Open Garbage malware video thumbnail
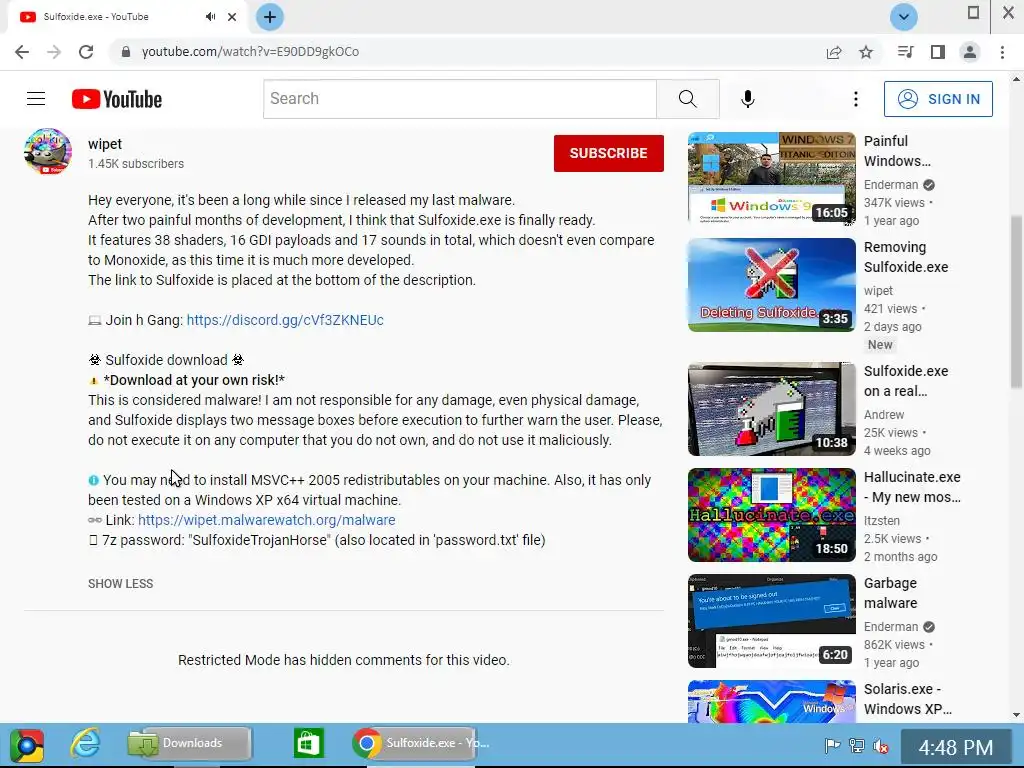Viewport: 1024px width, 768px height. [771, 620]
